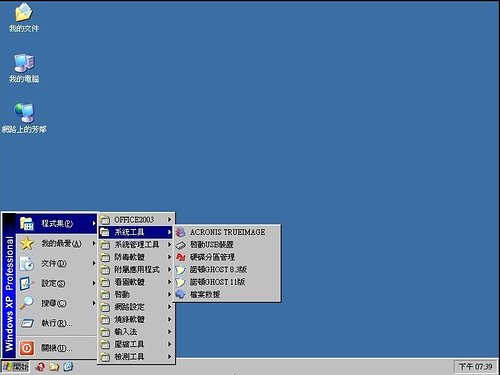The width and height of the screenshot is (500, 375).
Task: Open 網路上的芳鄰 desktop icon
Action: 24,118
